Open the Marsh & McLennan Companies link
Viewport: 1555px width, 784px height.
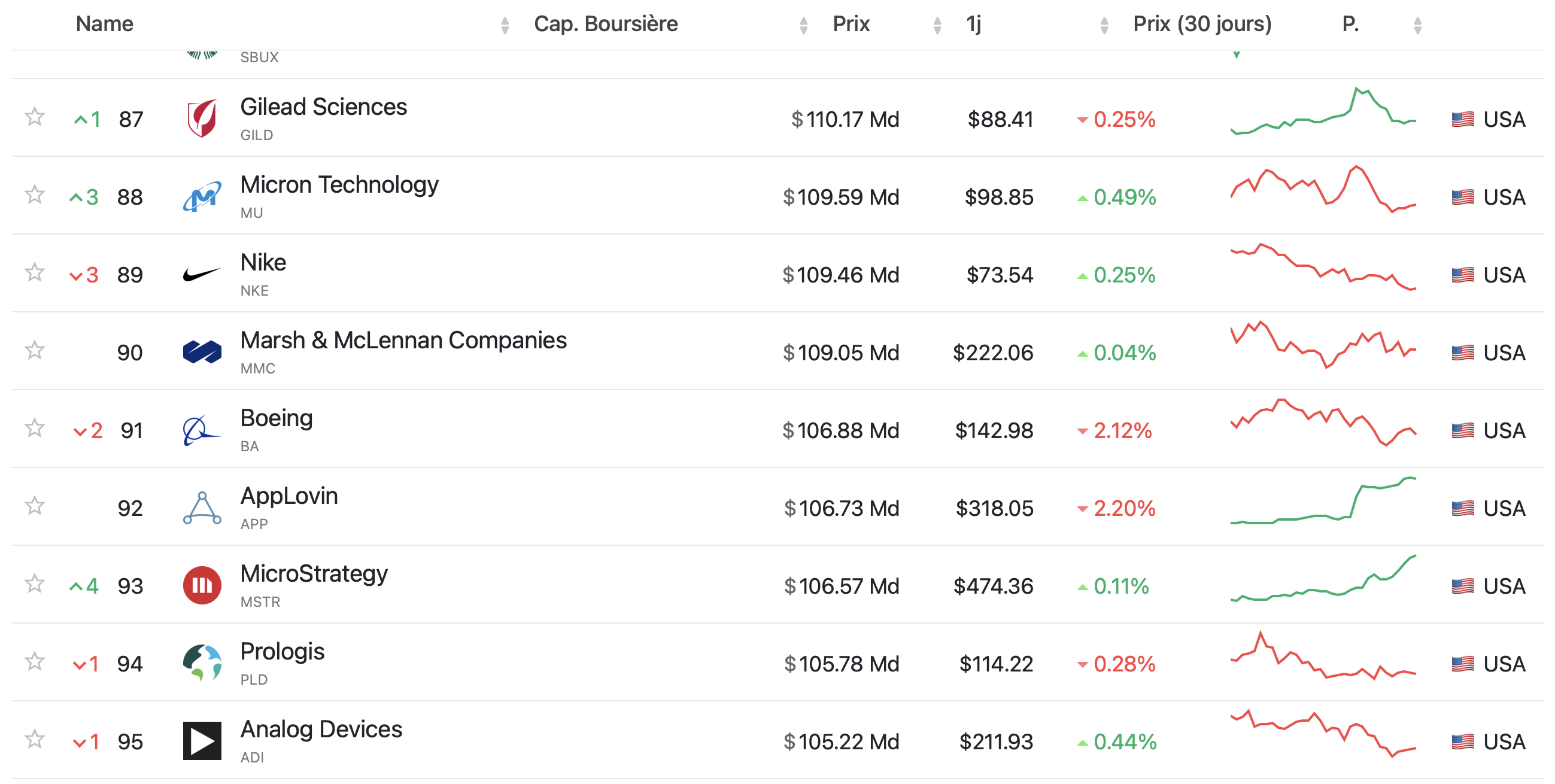point(403,341)
